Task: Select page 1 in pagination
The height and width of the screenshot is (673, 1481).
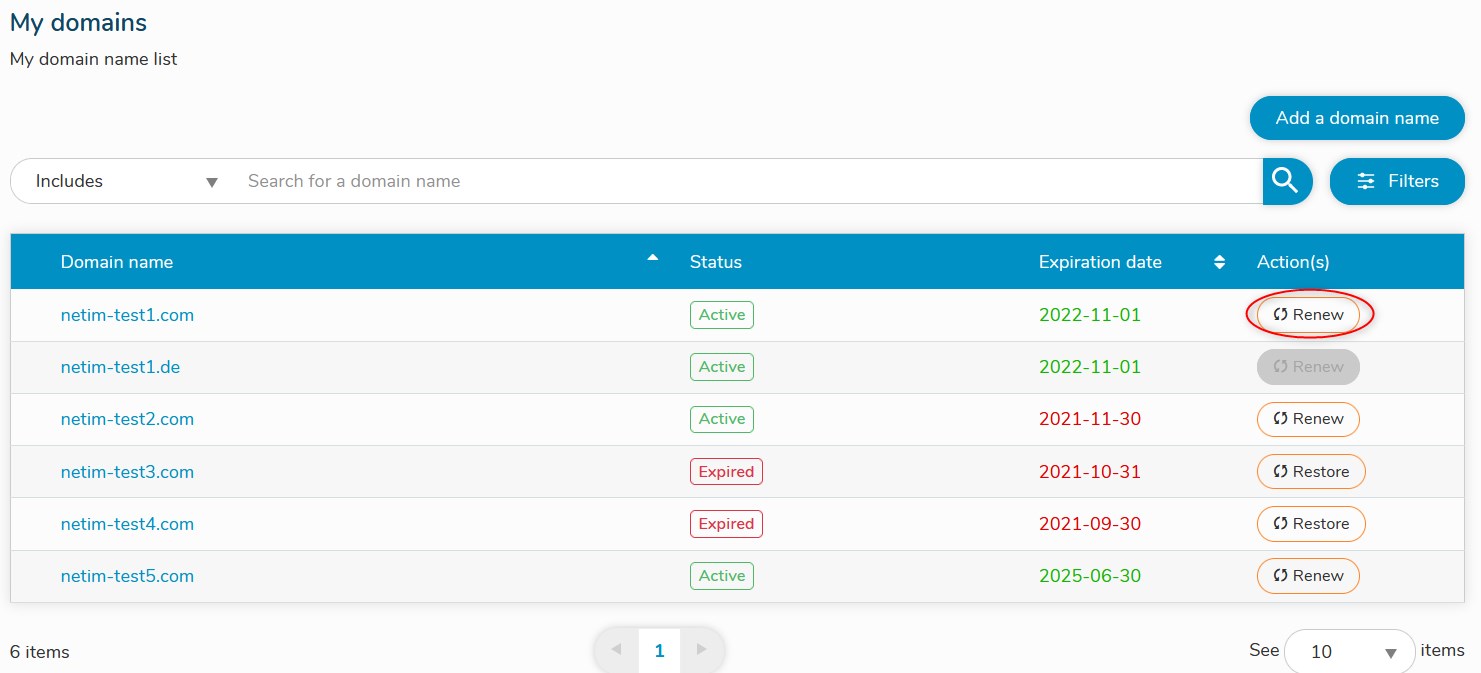Action: pos(659,651)
